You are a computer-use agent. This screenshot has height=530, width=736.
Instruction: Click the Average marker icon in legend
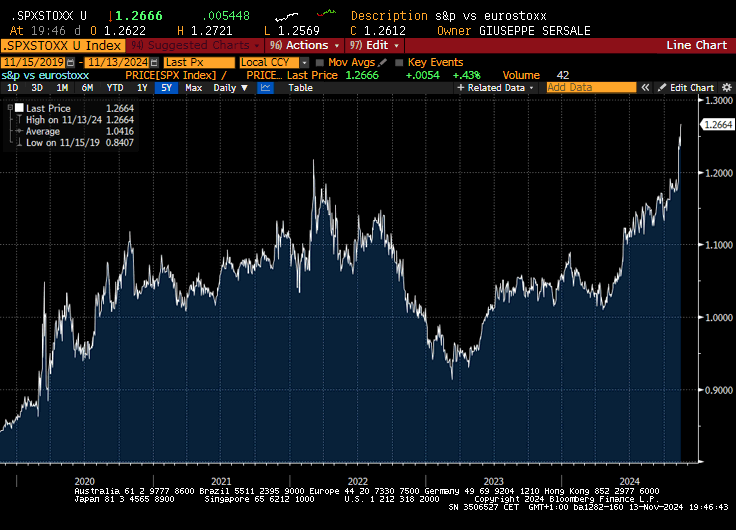pyautogui.click(x=19, y=131)
